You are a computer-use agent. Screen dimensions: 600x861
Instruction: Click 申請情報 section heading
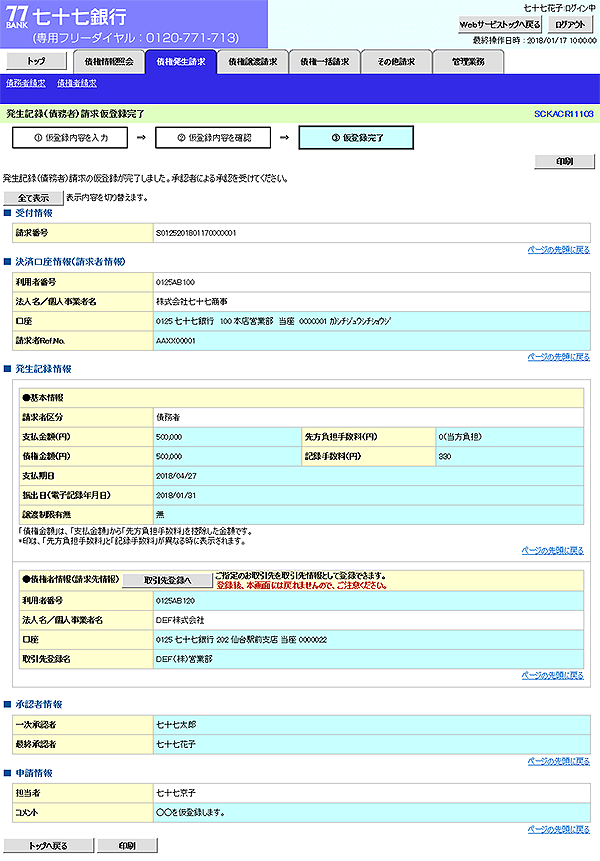[34, 773]
